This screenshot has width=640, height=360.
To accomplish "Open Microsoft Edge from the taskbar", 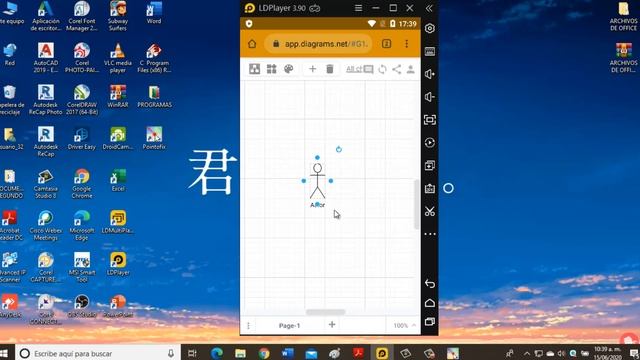I will (x=216, y=353).
